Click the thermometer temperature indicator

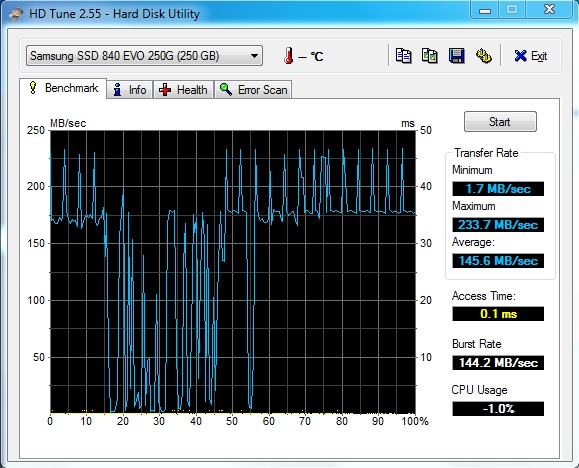coord(289,56)
